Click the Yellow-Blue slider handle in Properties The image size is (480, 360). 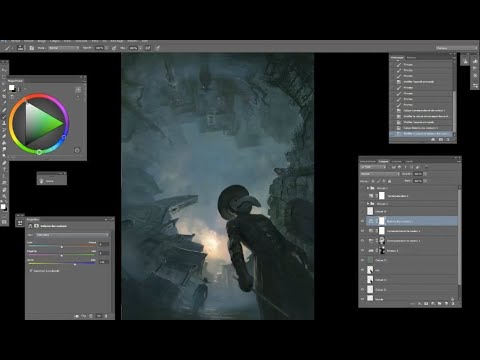[75, 264]
